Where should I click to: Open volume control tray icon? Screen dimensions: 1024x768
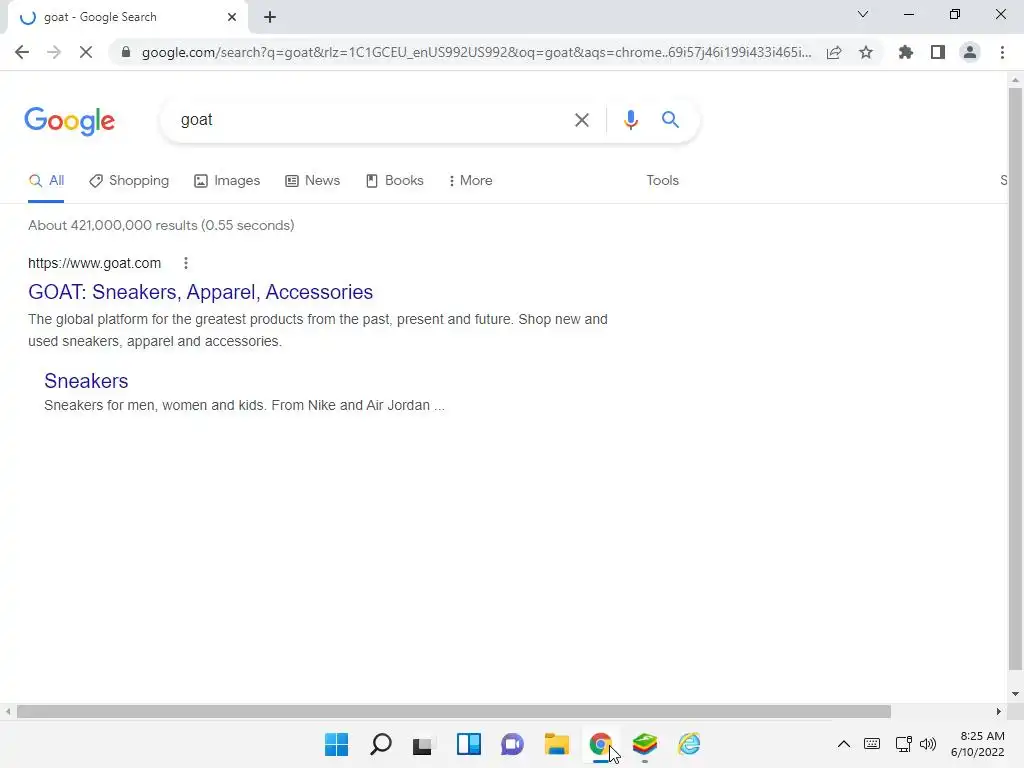click(928, 744)
